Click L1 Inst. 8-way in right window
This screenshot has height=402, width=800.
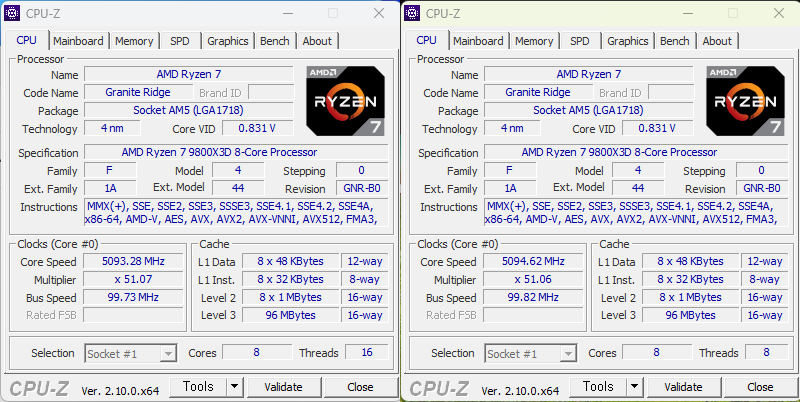[765, 280]
